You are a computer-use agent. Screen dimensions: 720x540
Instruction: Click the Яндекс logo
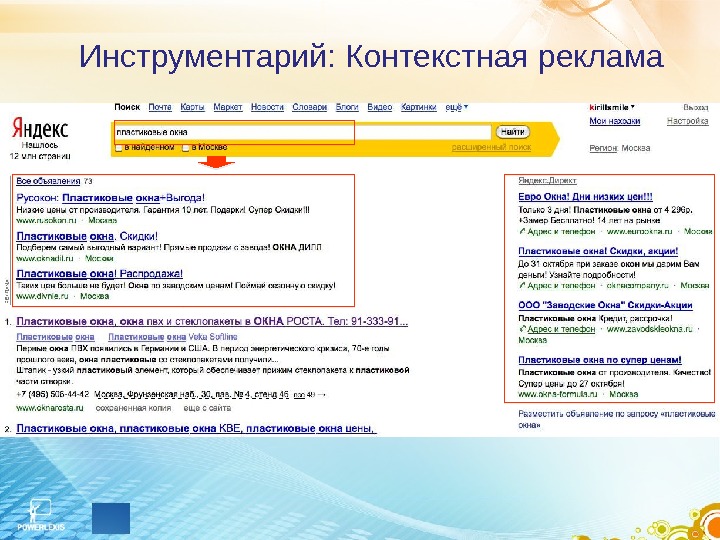coord(40,129)
